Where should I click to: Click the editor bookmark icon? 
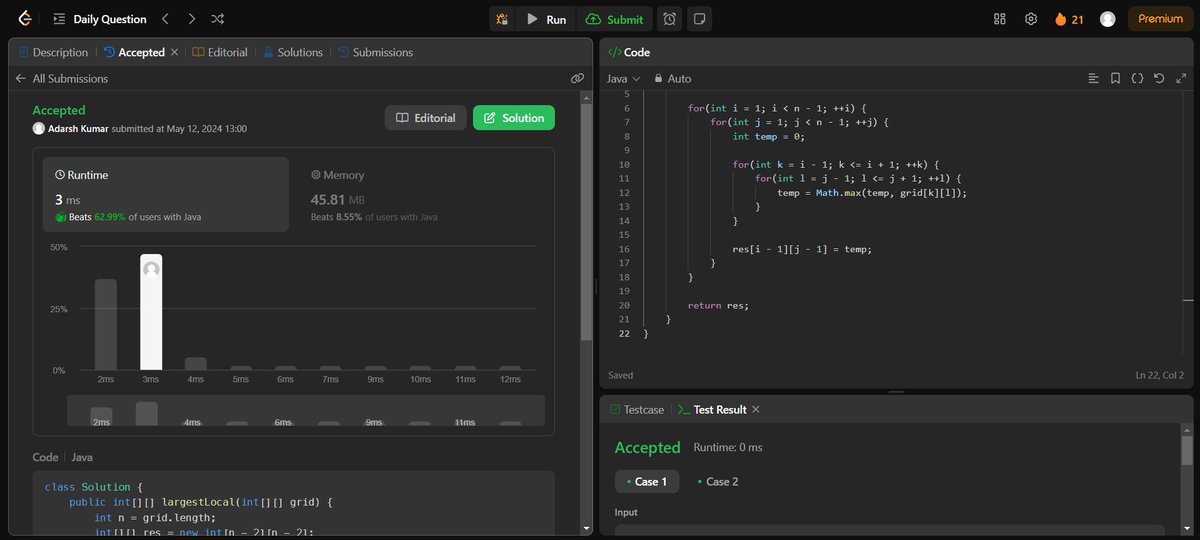click(1115, 78)
